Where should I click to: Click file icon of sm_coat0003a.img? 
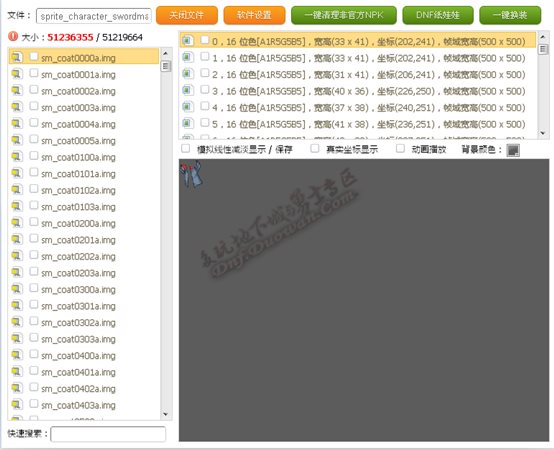(17, 107)
